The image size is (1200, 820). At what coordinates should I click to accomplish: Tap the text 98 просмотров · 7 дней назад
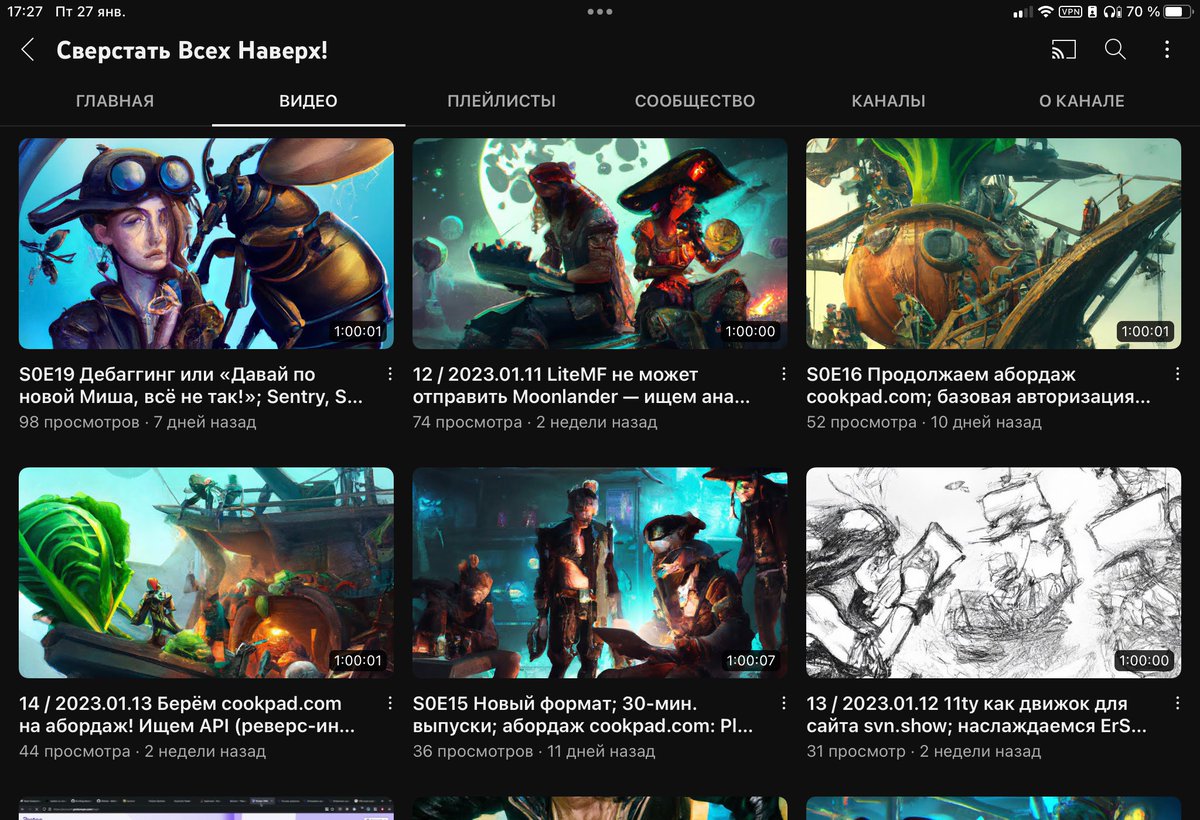tap(138, 422)
